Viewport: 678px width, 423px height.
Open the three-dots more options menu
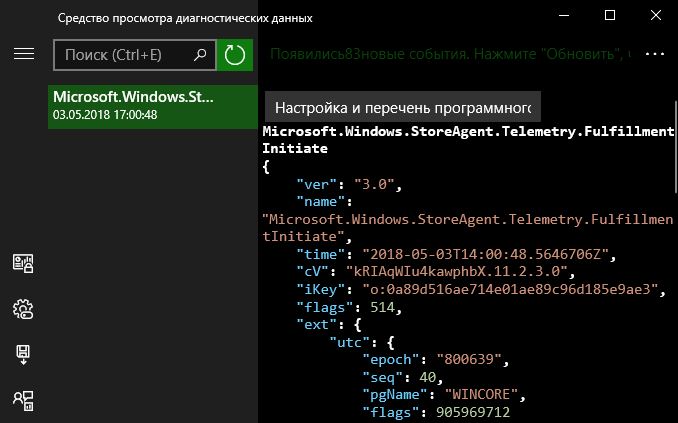(x=655, y=54)
